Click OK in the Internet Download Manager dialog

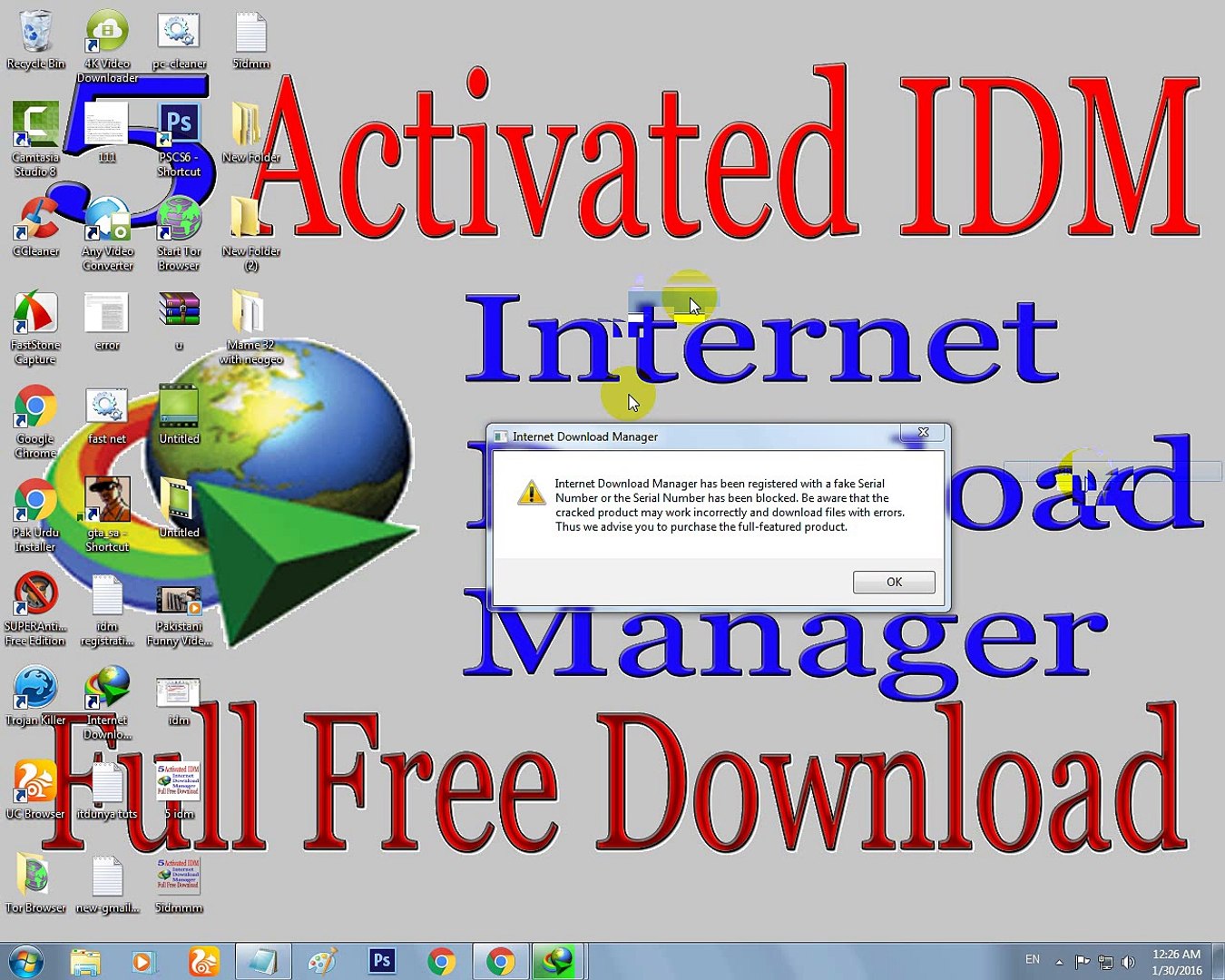894,582
